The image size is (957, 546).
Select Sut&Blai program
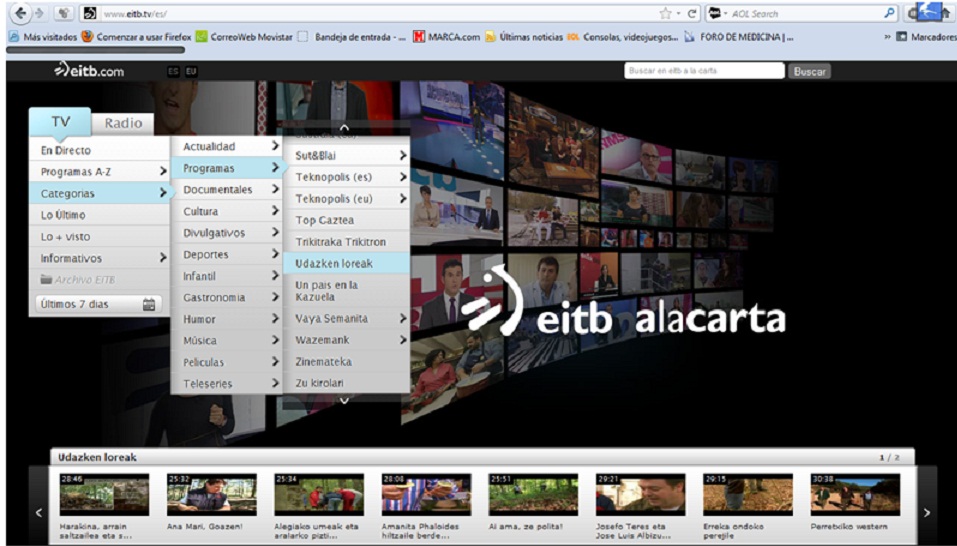[x=347, y=156]
